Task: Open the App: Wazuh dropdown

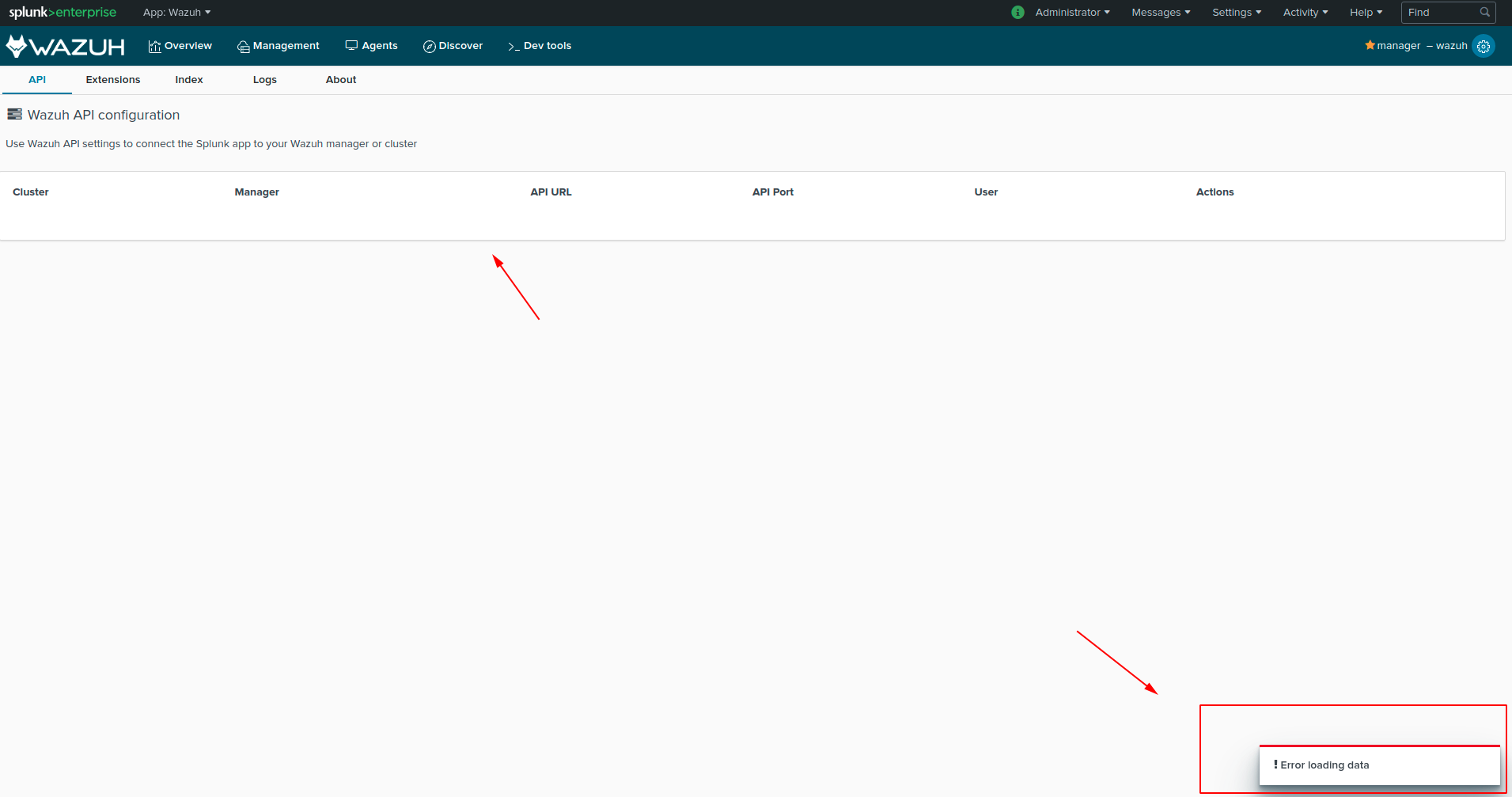Action: [176, 12]
